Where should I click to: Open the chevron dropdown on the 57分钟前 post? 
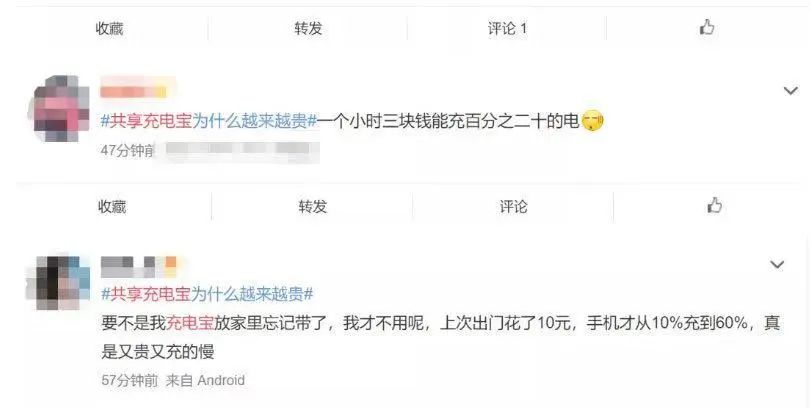[777, 265]
